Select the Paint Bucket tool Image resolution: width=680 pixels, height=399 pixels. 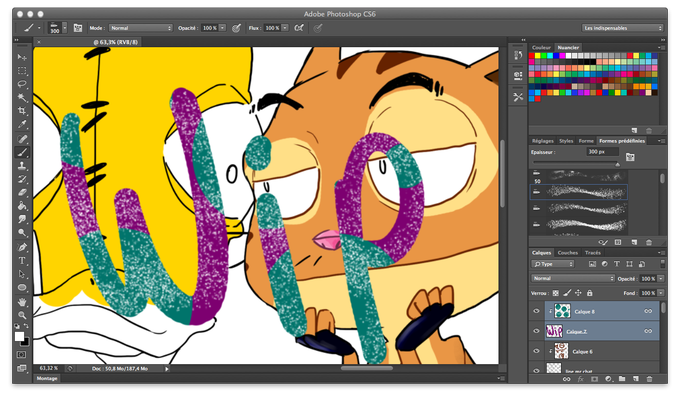[22, 206]
